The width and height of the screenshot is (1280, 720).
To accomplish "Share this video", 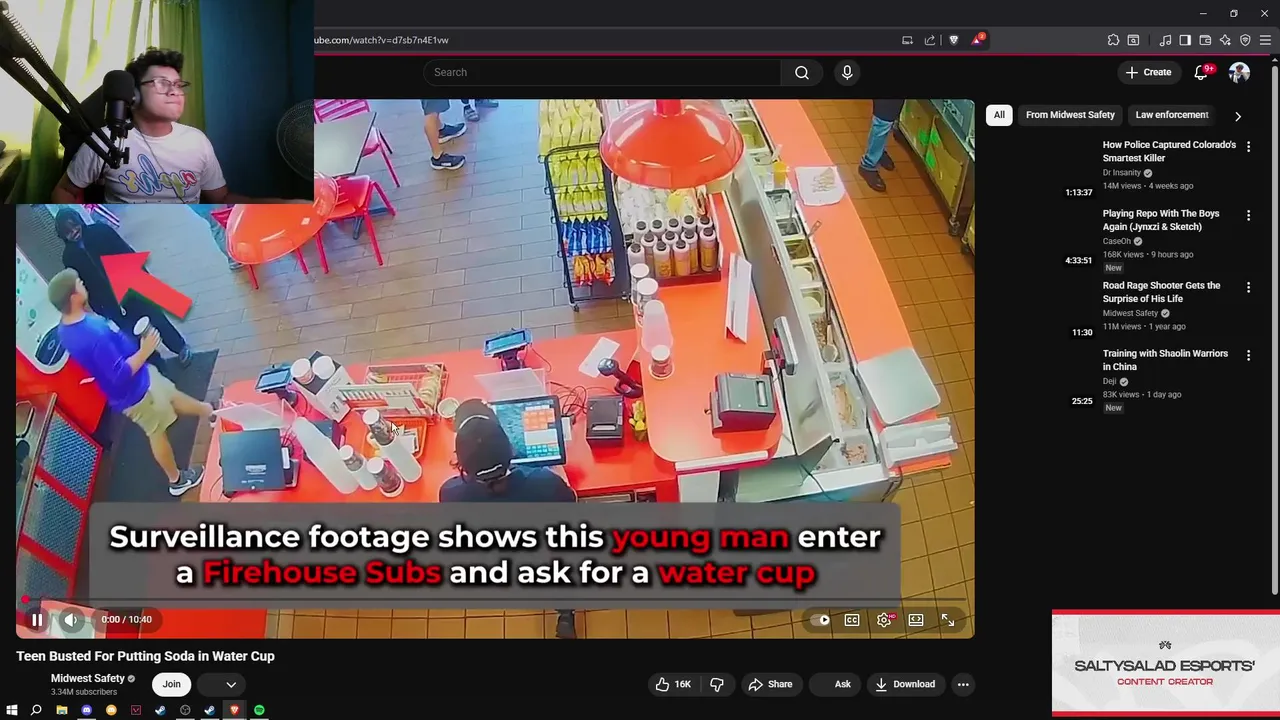I will point(770,684).
